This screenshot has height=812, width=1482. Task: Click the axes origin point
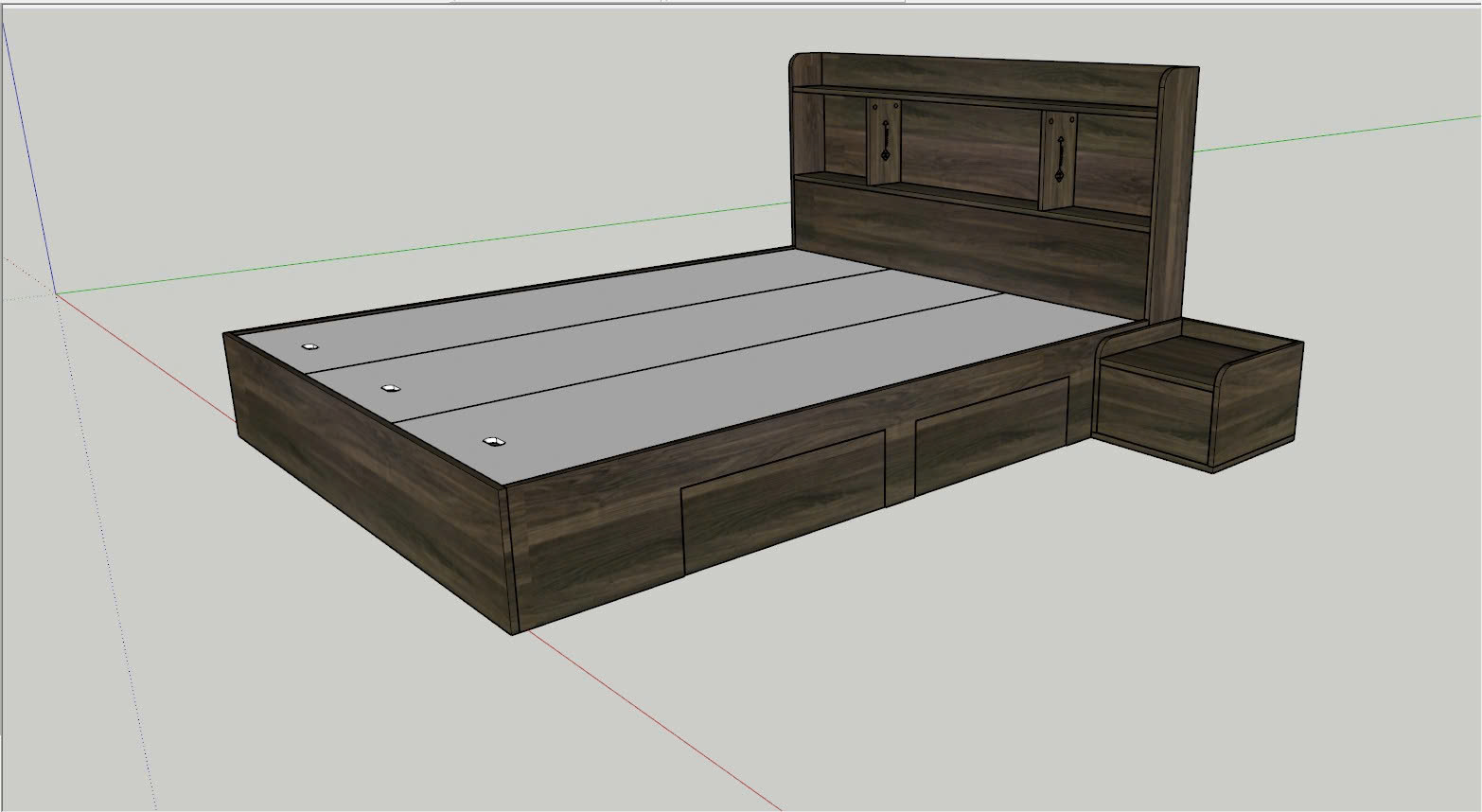click(56, 294)
